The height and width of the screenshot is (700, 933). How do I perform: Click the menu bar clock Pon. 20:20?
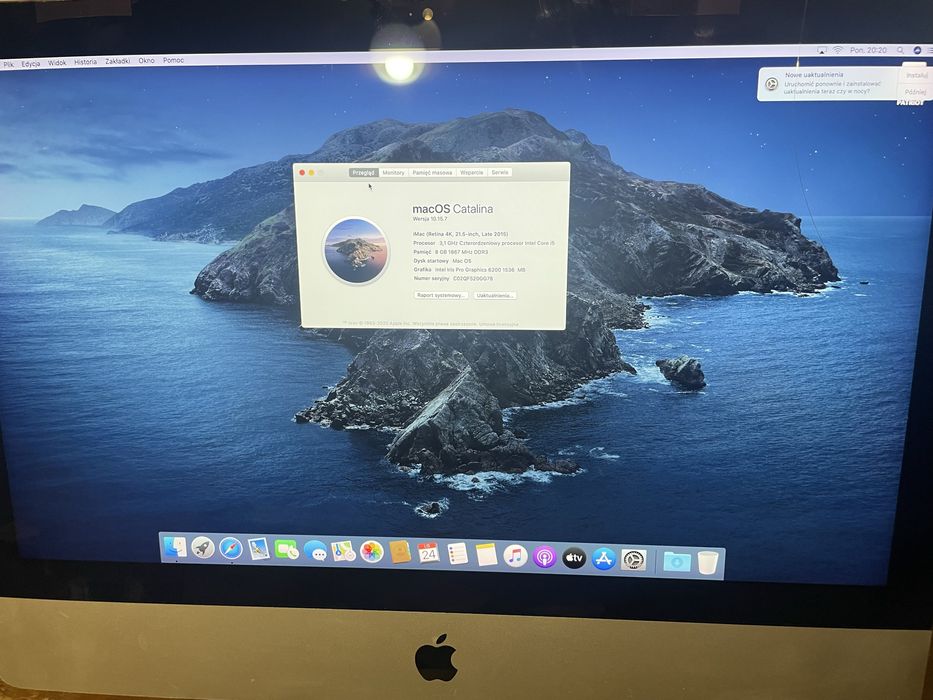click(869, 51)
